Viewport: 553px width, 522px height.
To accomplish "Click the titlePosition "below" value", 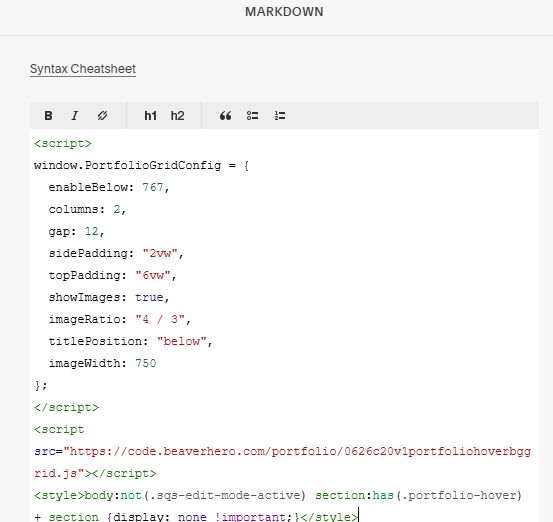I will [181, 341].
